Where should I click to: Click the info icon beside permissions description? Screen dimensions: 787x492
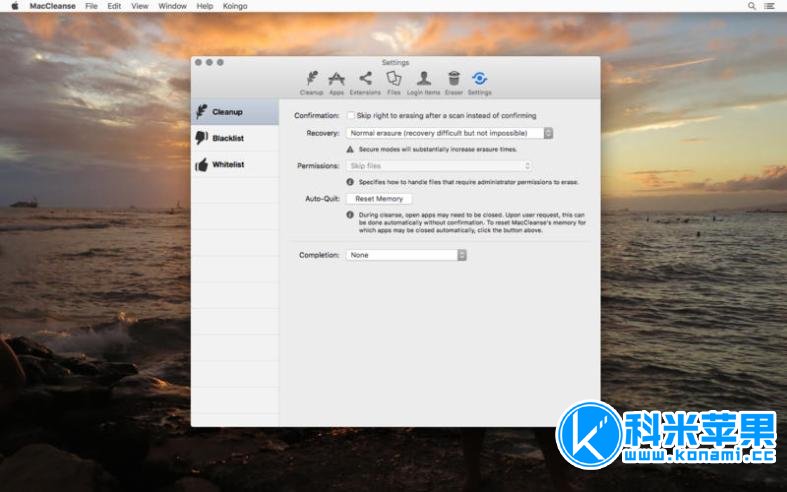point(350,182)
